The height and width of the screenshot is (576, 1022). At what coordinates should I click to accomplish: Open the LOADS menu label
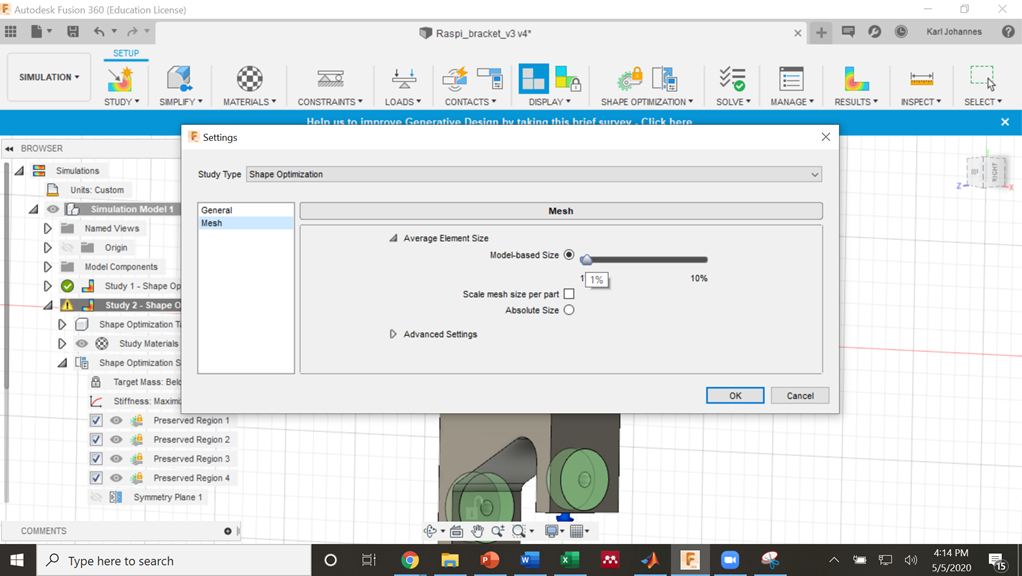(403, 102)
